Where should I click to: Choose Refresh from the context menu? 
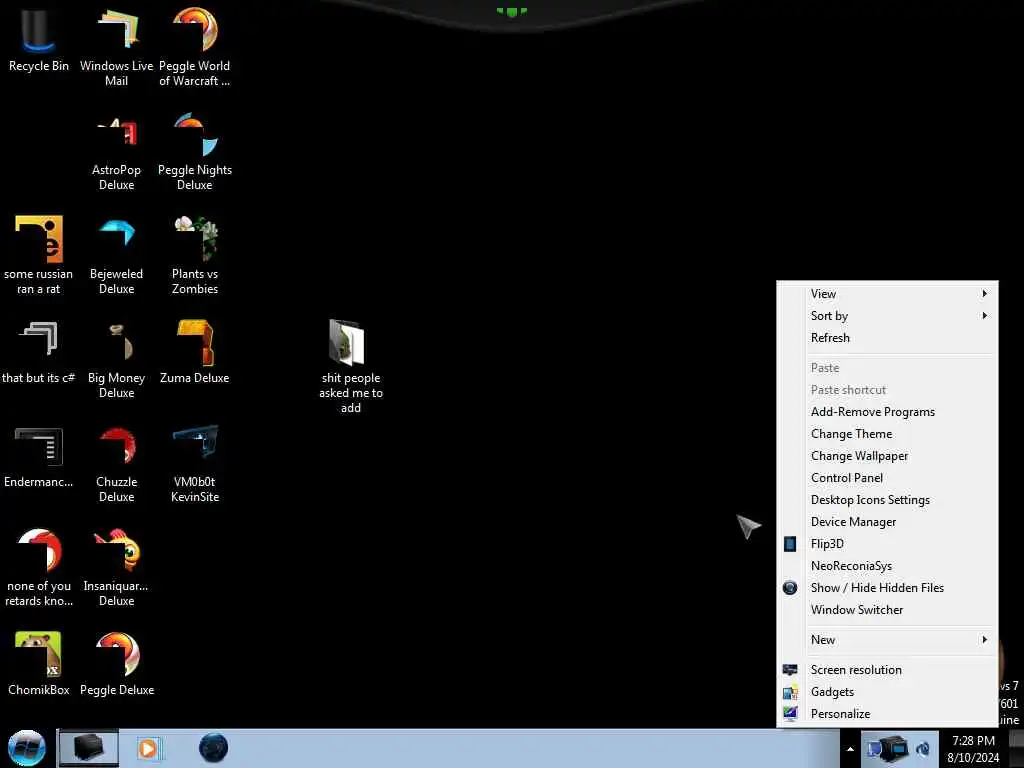coord(888,338)
